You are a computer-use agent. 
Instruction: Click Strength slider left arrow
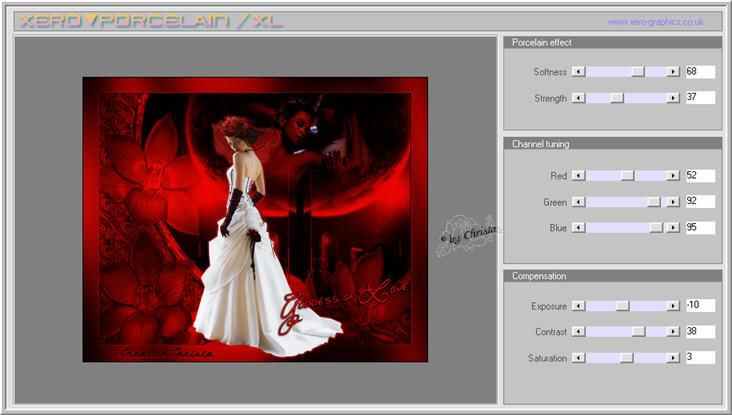point(578,98)
